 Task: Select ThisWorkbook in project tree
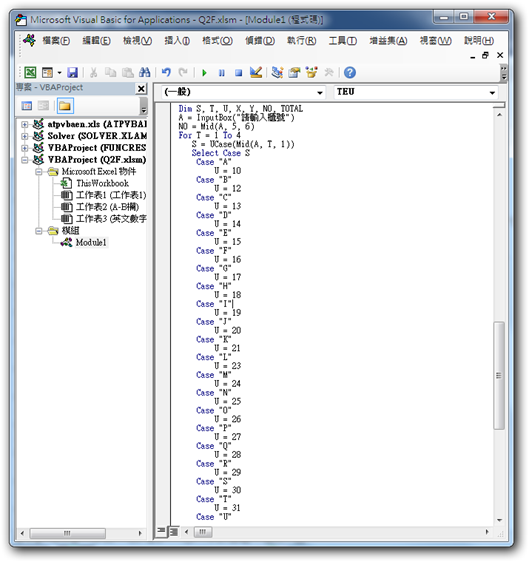tap(102, 184)
